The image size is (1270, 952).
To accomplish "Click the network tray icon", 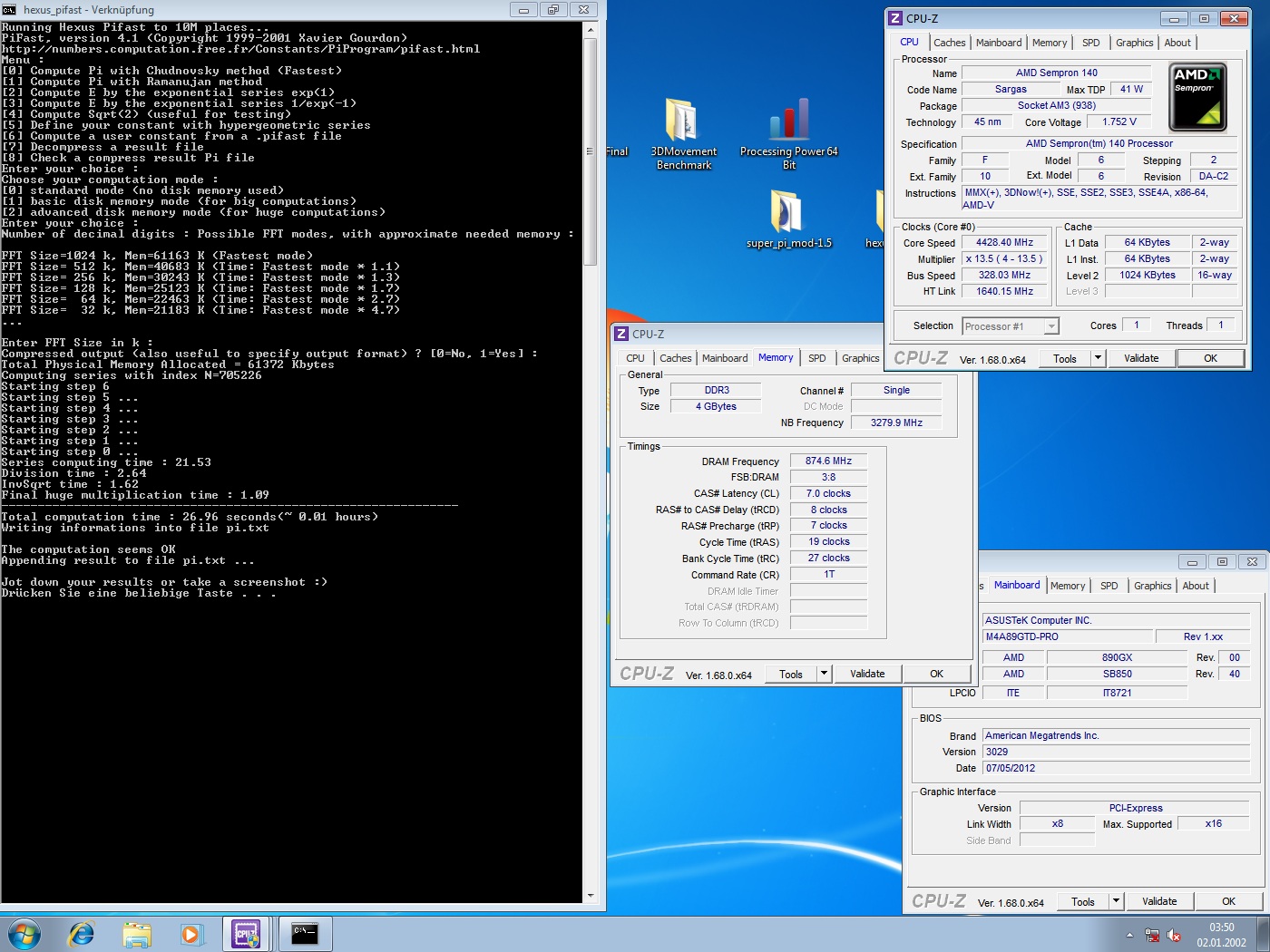I will coord(1152,935).
